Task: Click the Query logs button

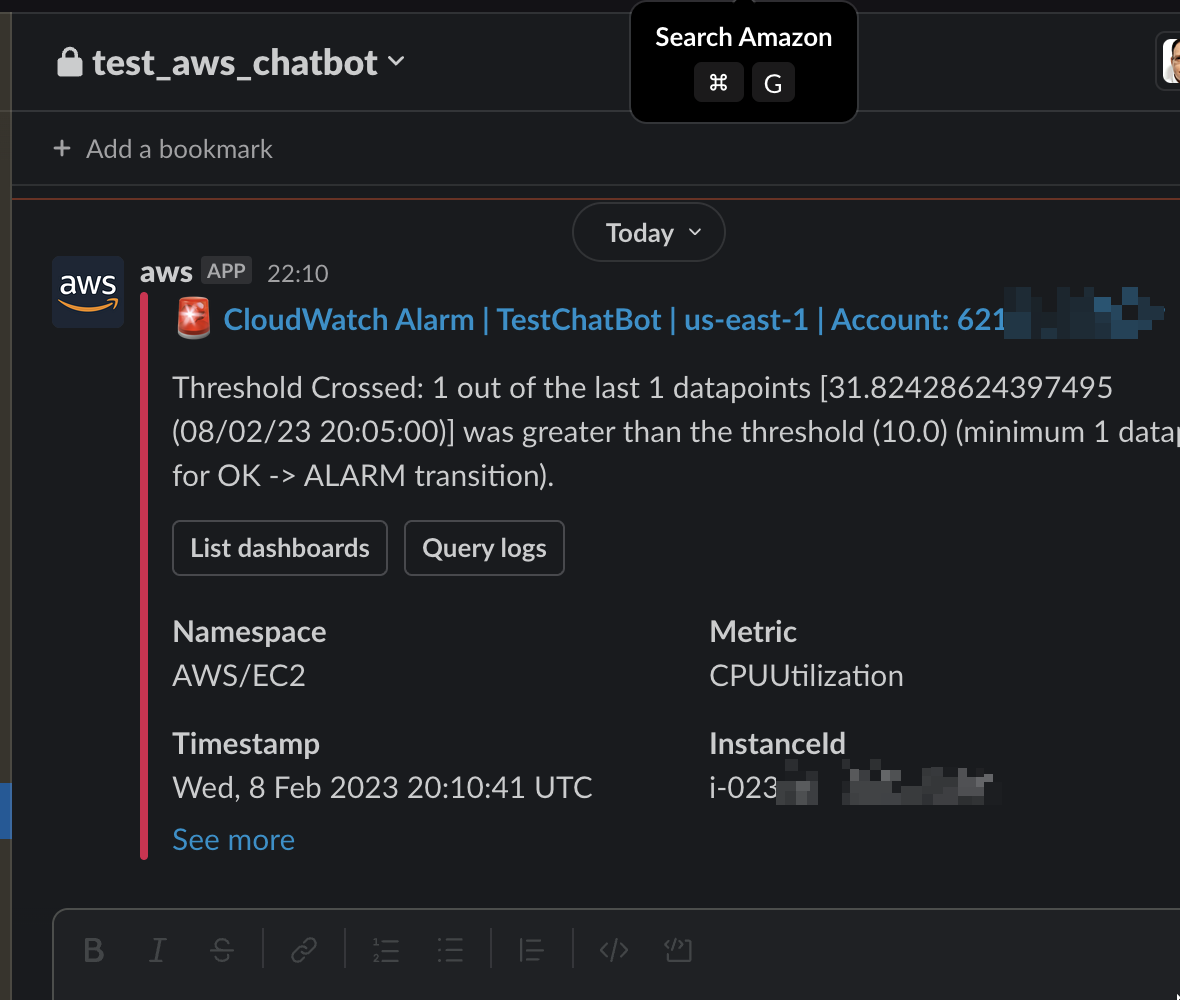Action: pos(484,548)
